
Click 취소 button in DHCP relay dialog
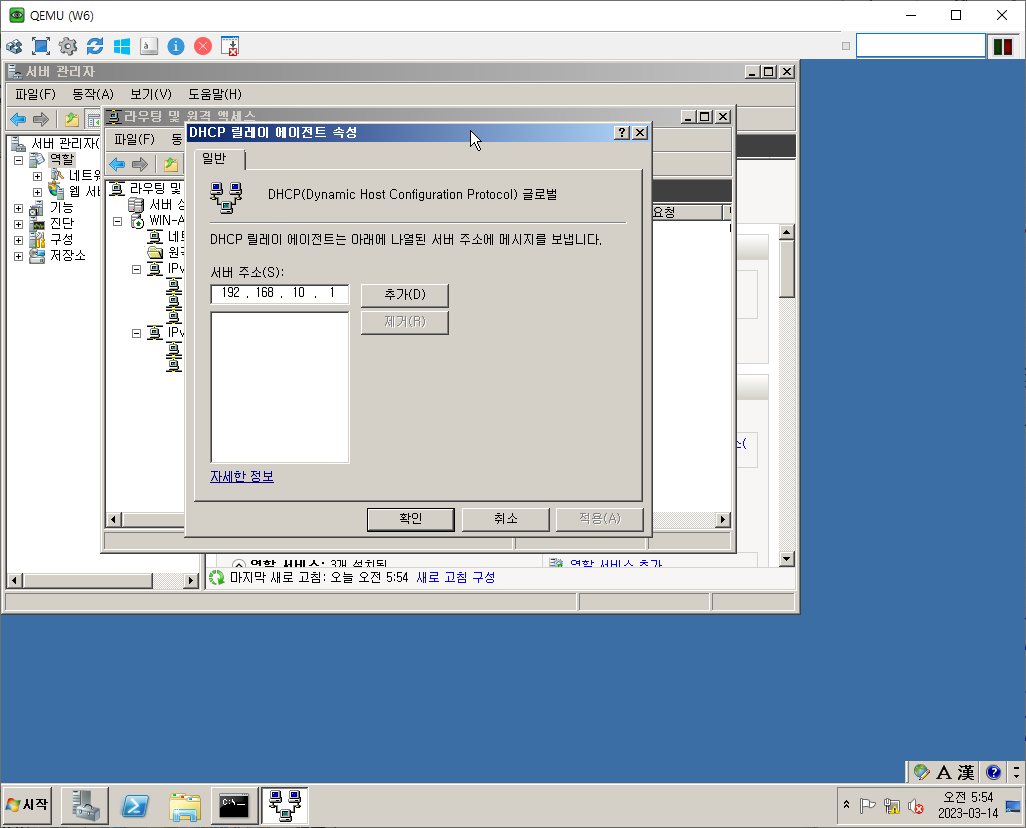click(x=506, y=519)
